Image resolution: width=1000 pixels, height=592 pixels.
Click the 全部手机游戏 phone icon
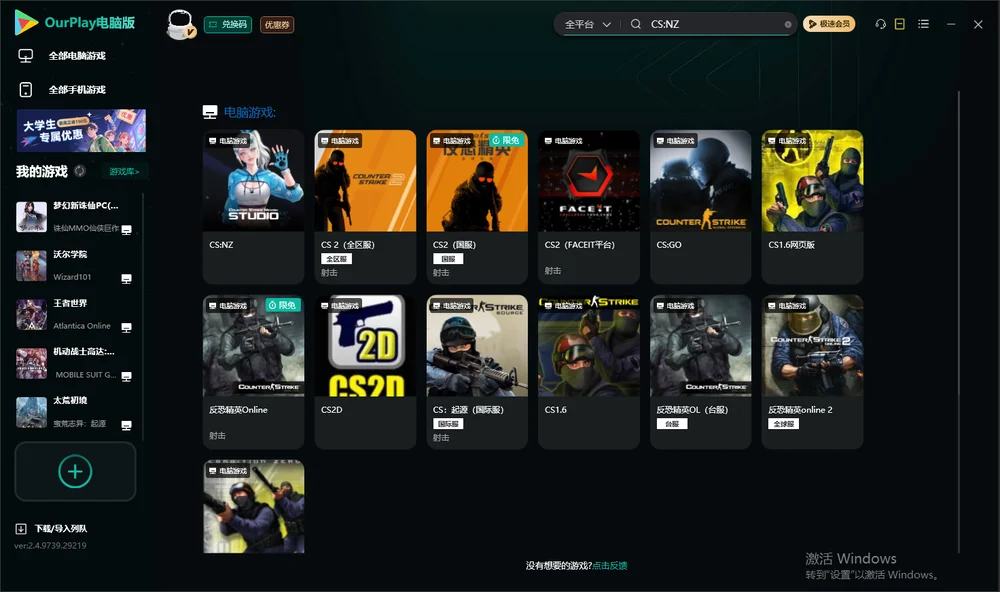tap(26, 89)
